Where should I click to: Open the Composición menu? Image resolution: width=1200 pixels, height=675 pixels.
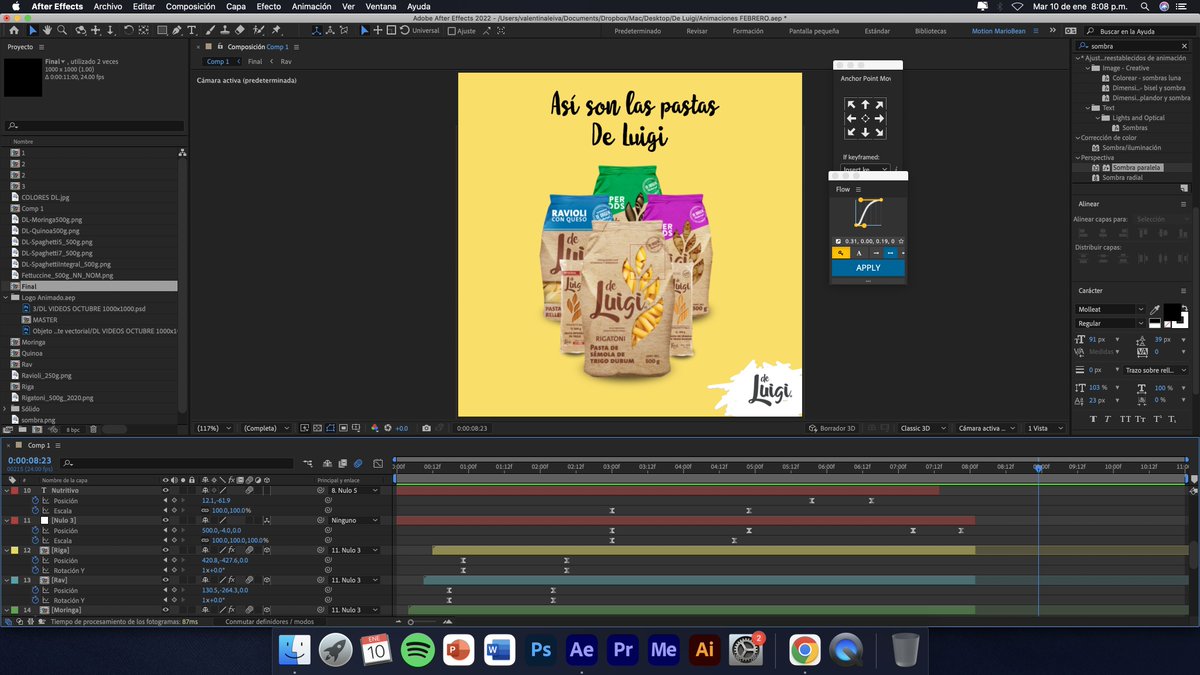pos(192,5)
